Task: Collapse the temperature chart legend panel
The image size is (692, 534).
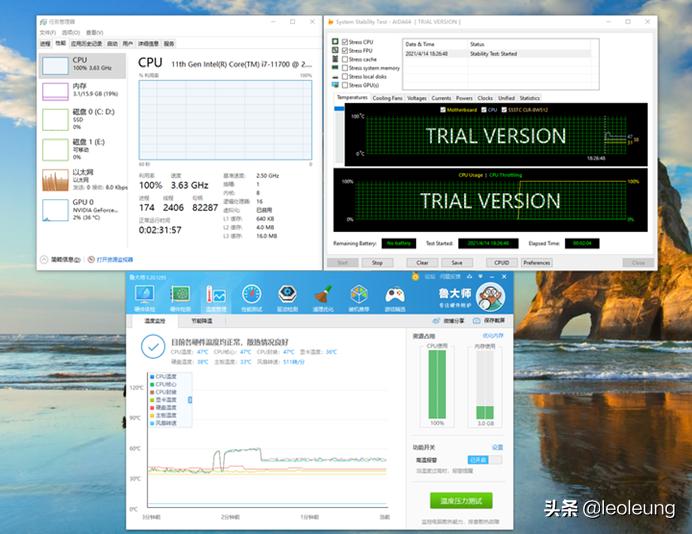Action: pos(190,400)
